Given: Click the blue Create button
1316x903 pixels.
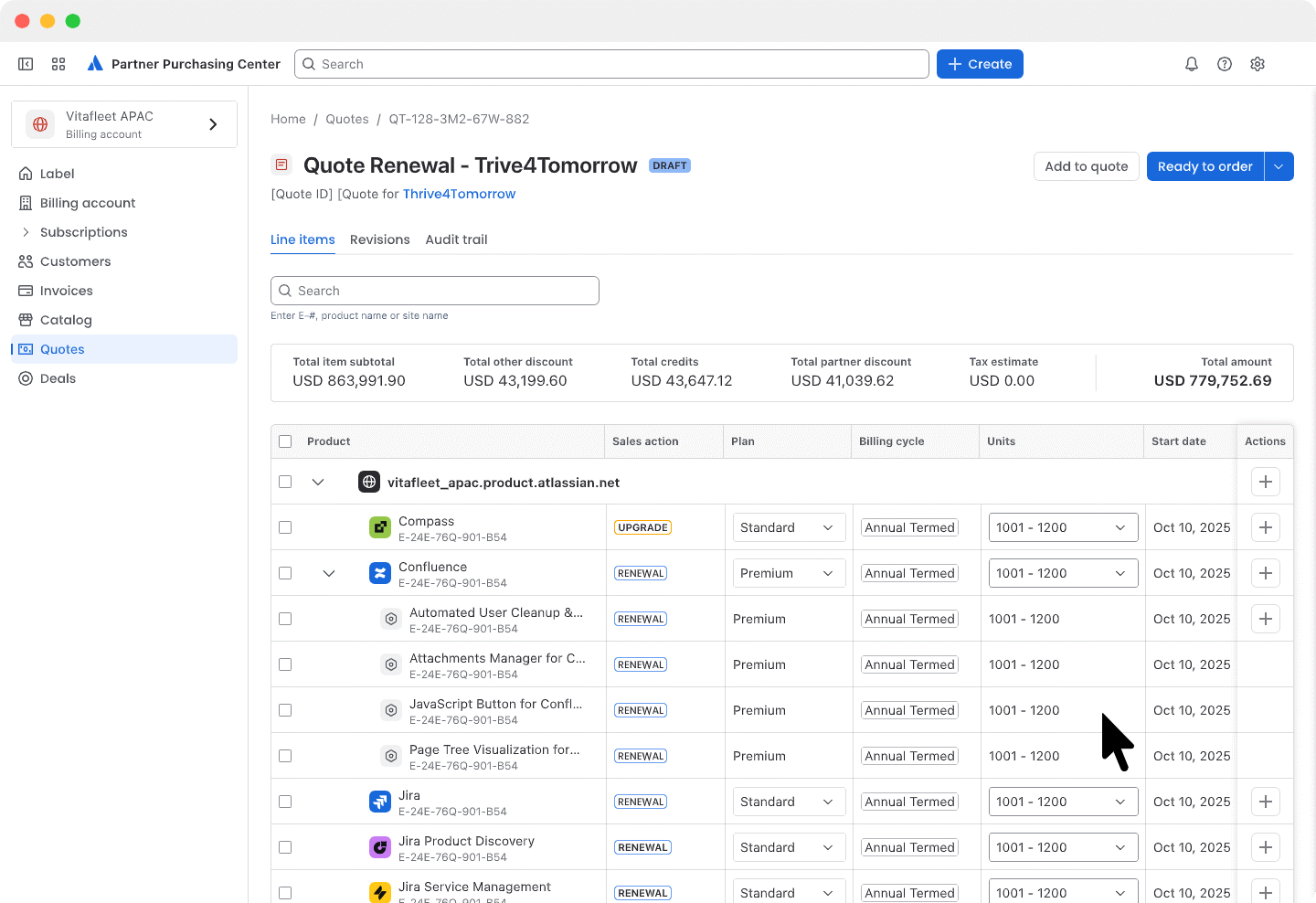Looking at the screenshot, I should [980, 64].
